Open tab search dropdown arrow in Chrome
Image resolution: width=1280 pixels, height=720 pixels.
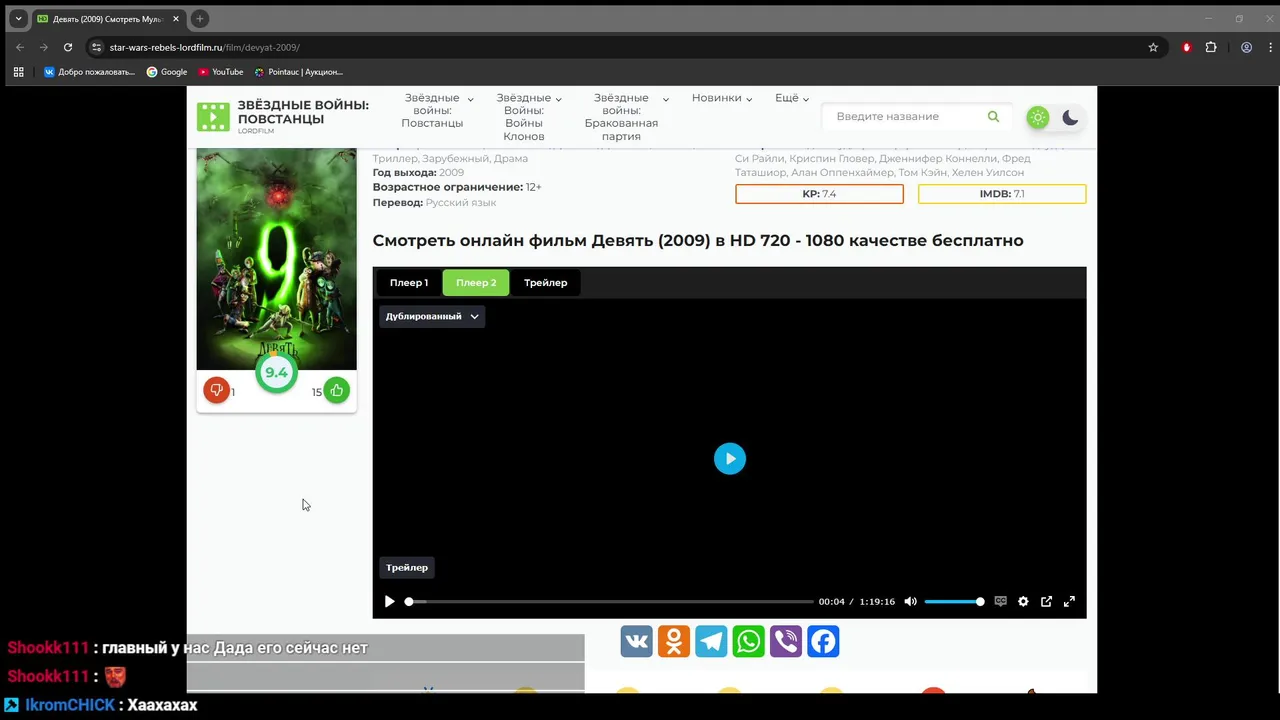pyautogui.click(x=18, y=19)
